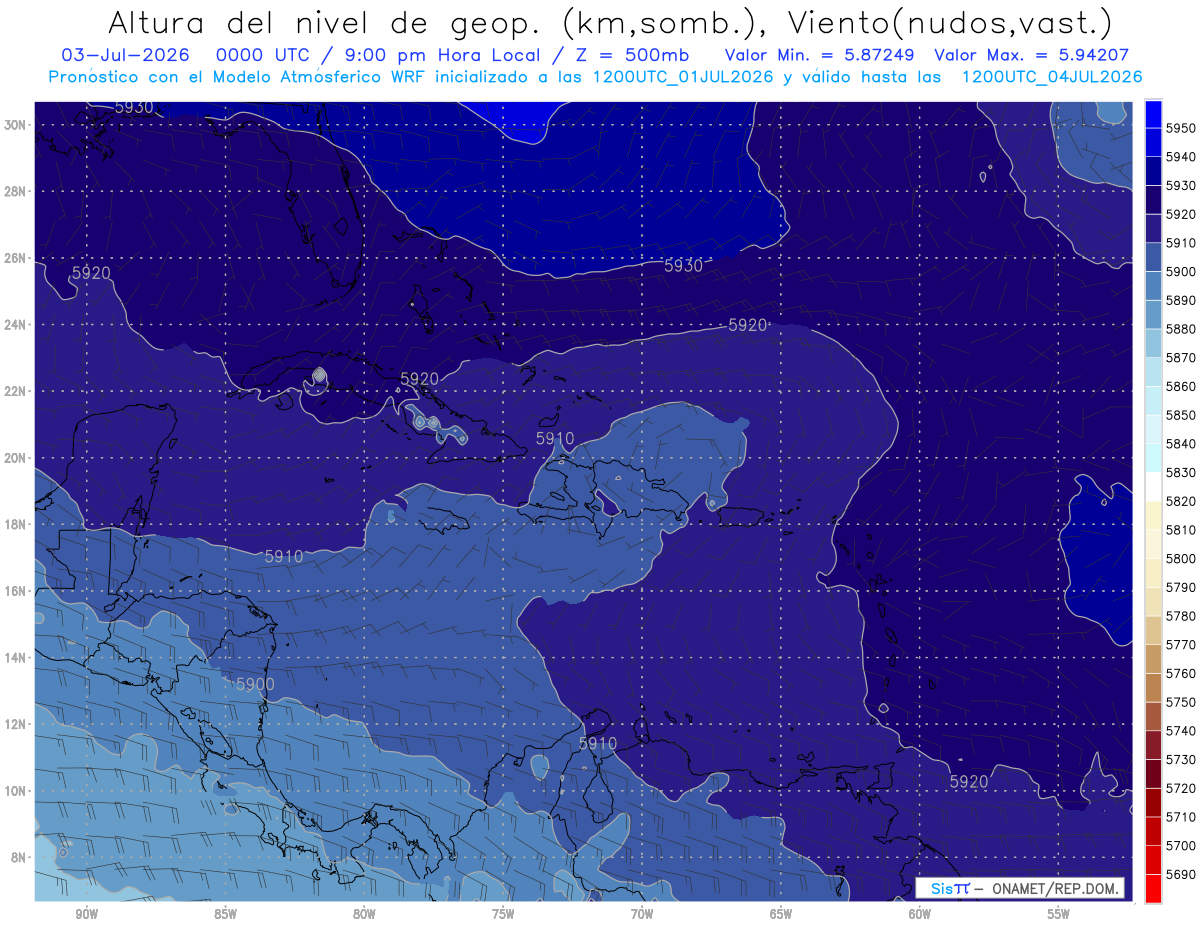This screenshot has width=1200, height=927.
Task: Click the 20N latitude axis label
Action: tap(15, 458)
